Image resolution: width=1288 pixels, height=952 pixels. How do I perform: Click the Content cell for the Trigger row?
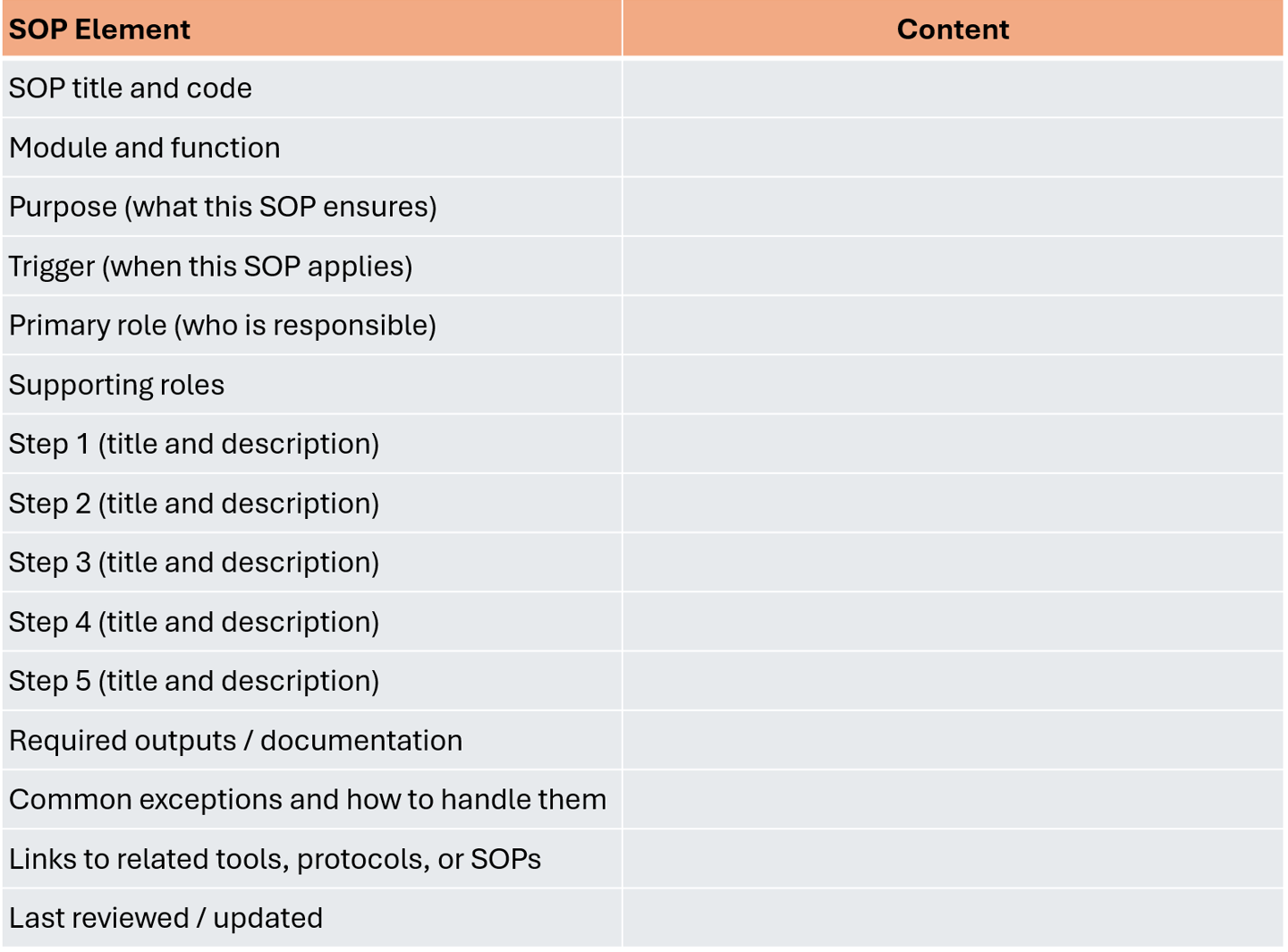tap(953, 267)
